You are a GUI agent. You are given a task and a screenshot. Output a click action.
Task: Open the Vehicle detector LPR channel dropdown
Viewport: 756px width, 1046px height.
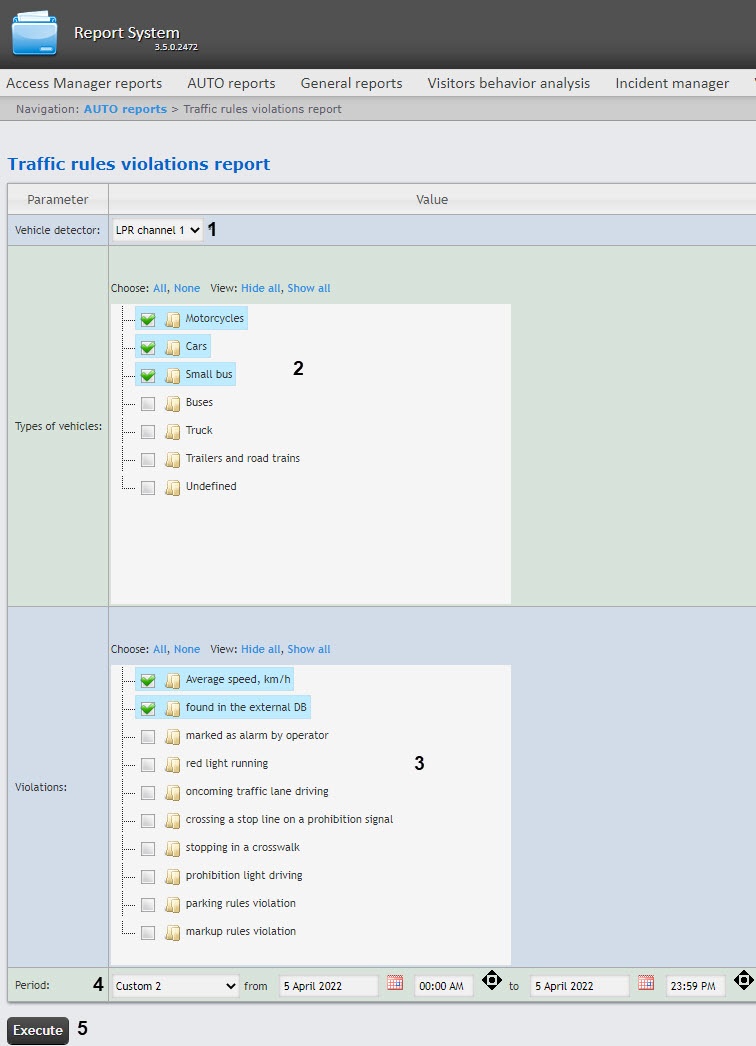point(158,230)
